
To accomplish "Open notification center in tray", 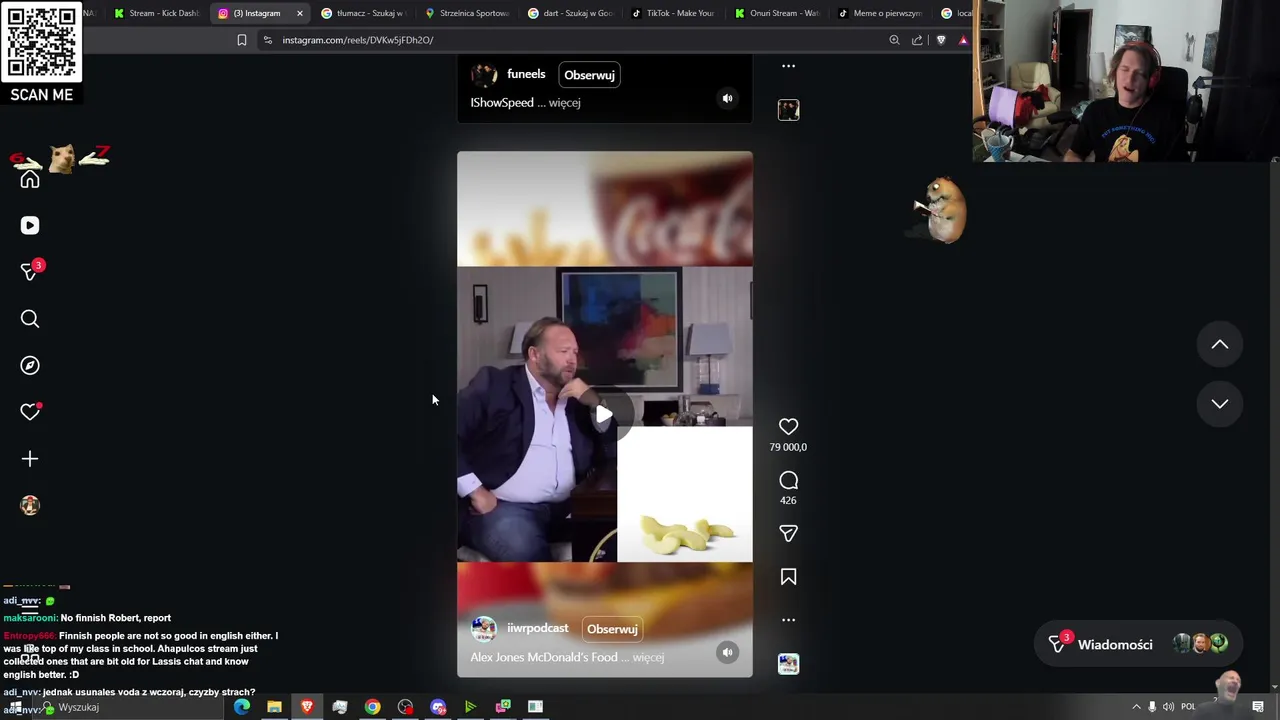I will pyautogui.click(x=1258, y=707).
